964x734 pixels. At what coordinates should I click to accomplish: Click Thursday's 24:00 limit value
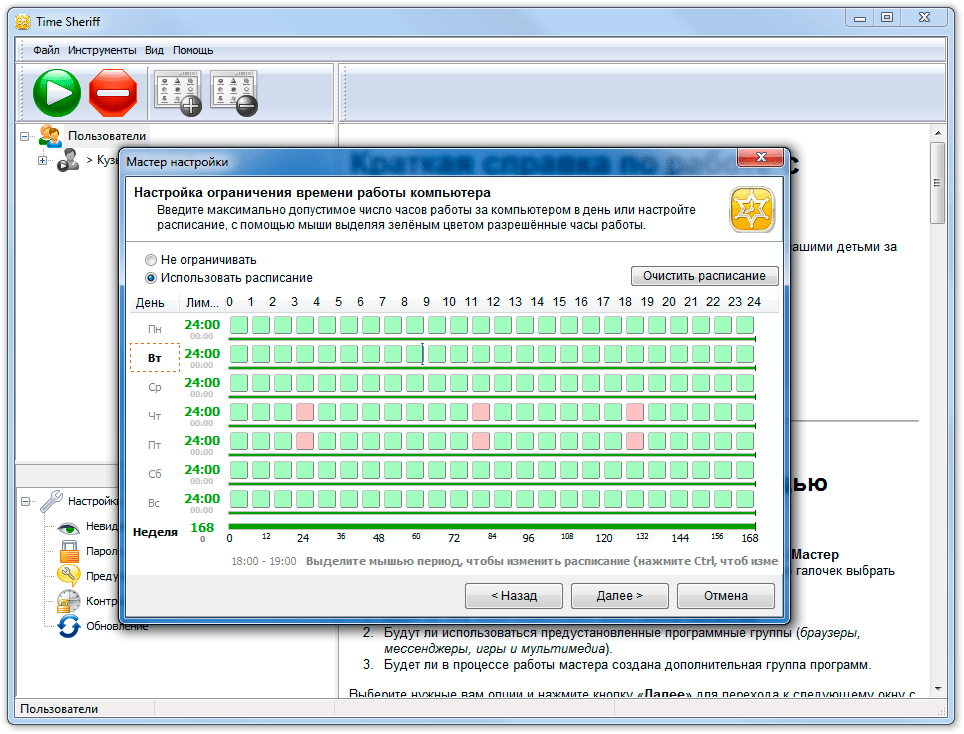(202, 411)
